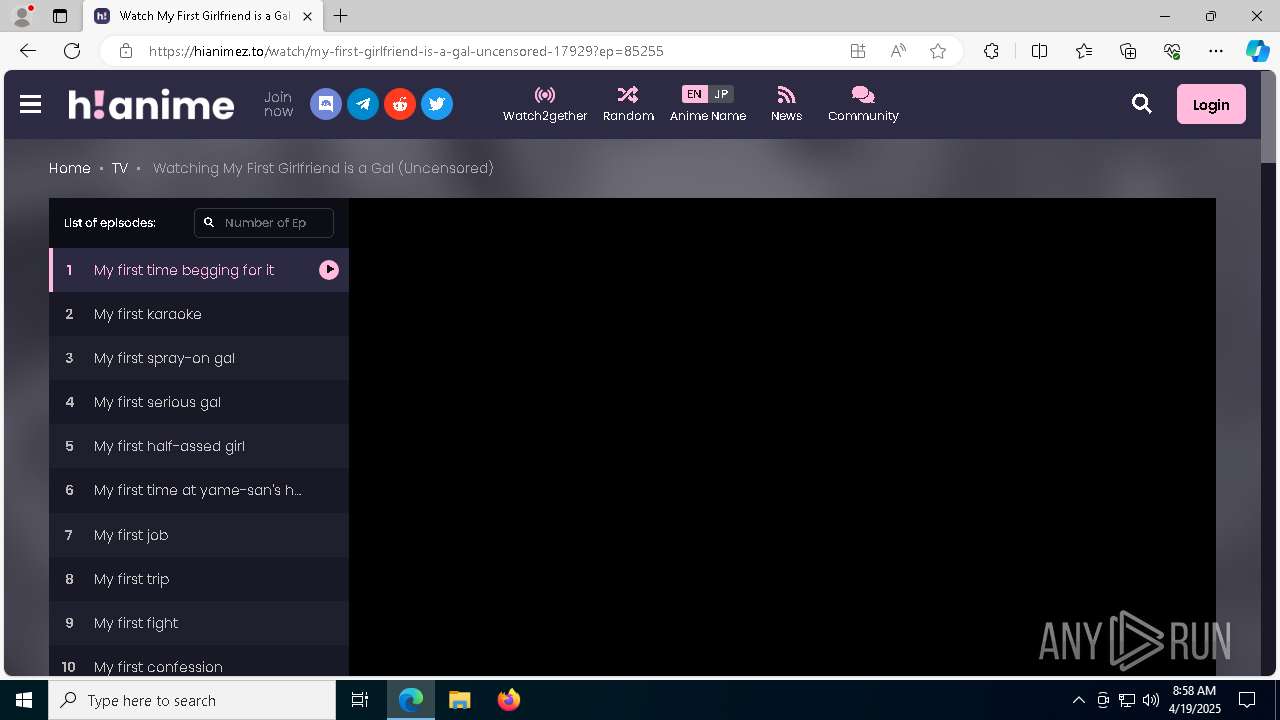Go back in the browser
The image size is (1280, 720).
(x=28, y=51)
